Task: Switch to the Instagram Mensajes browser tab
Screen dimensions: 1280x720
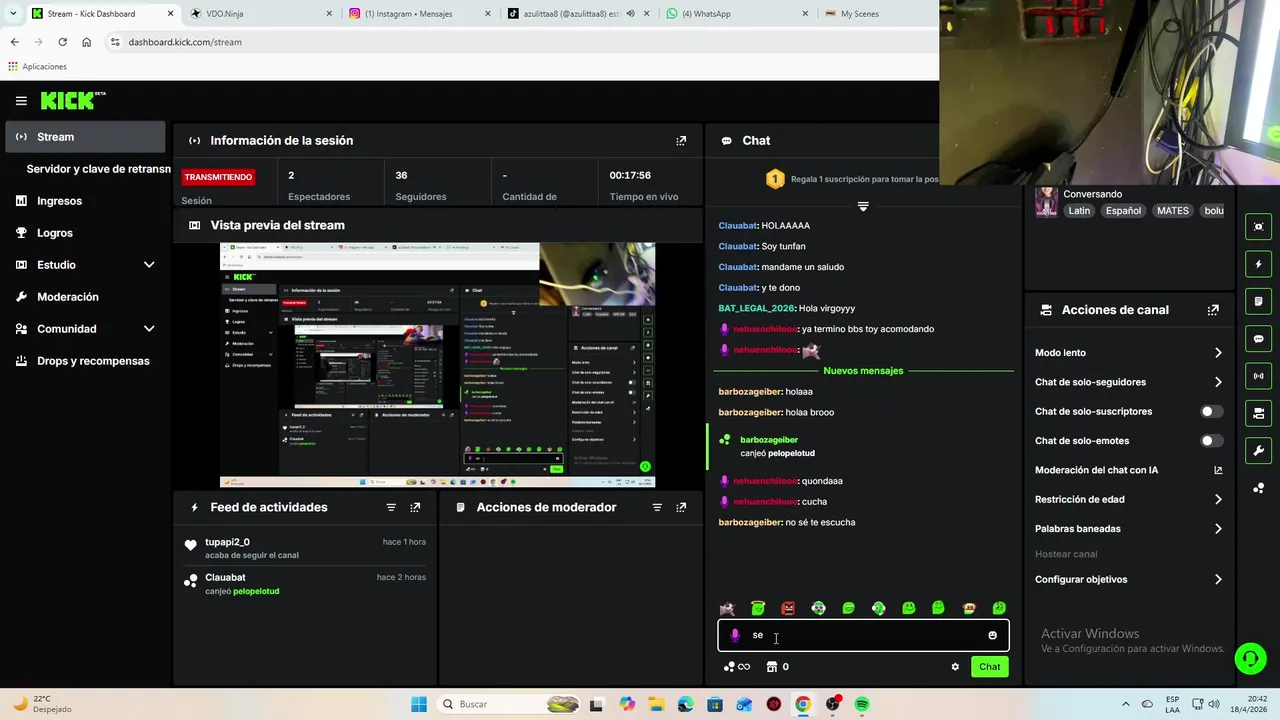Action: pyautogui.click(x=420, y=14)
